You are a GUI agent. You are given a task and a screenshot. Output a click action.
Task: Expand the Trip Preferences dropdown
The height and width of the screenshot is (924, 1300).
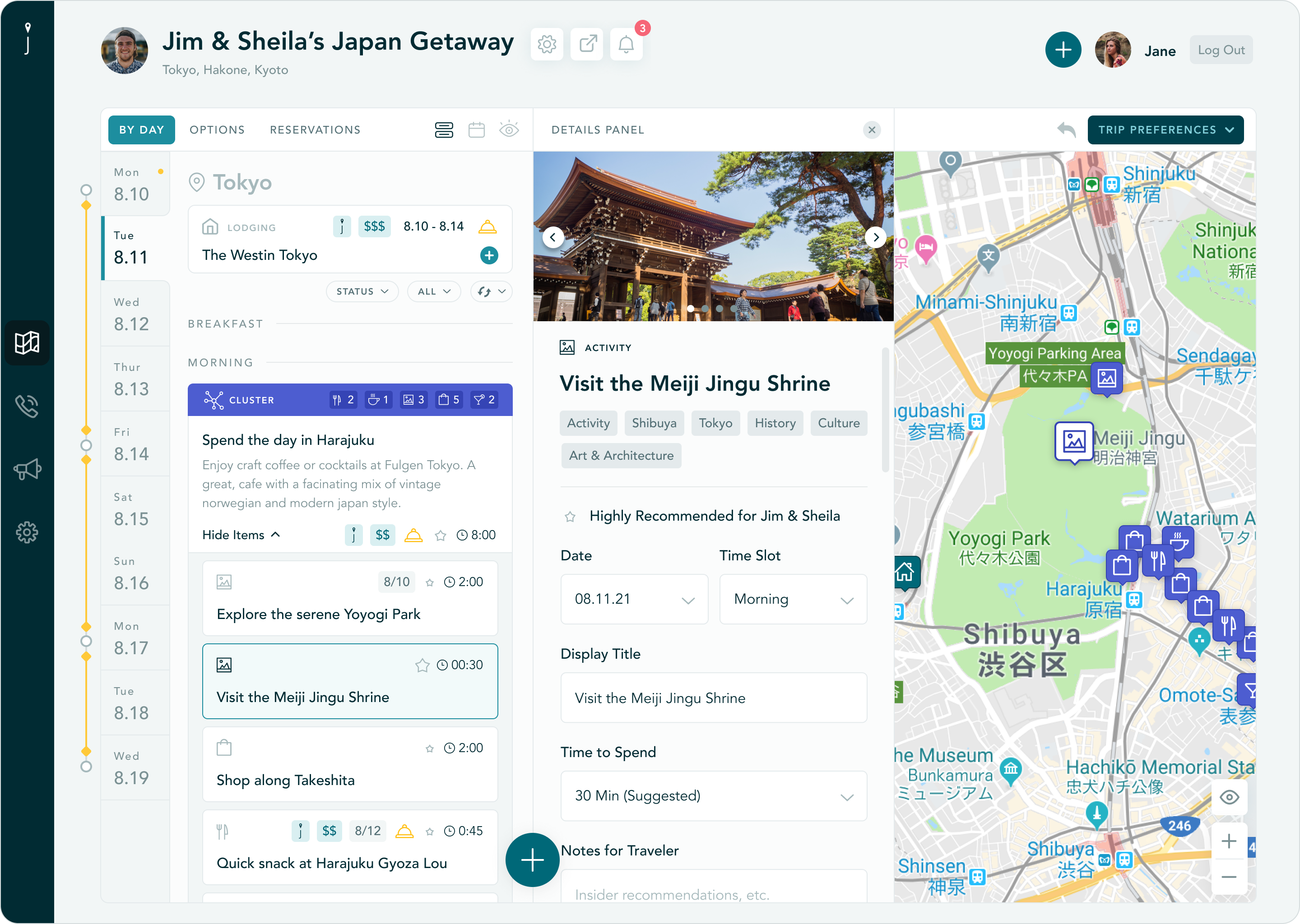pos(1165,130)
